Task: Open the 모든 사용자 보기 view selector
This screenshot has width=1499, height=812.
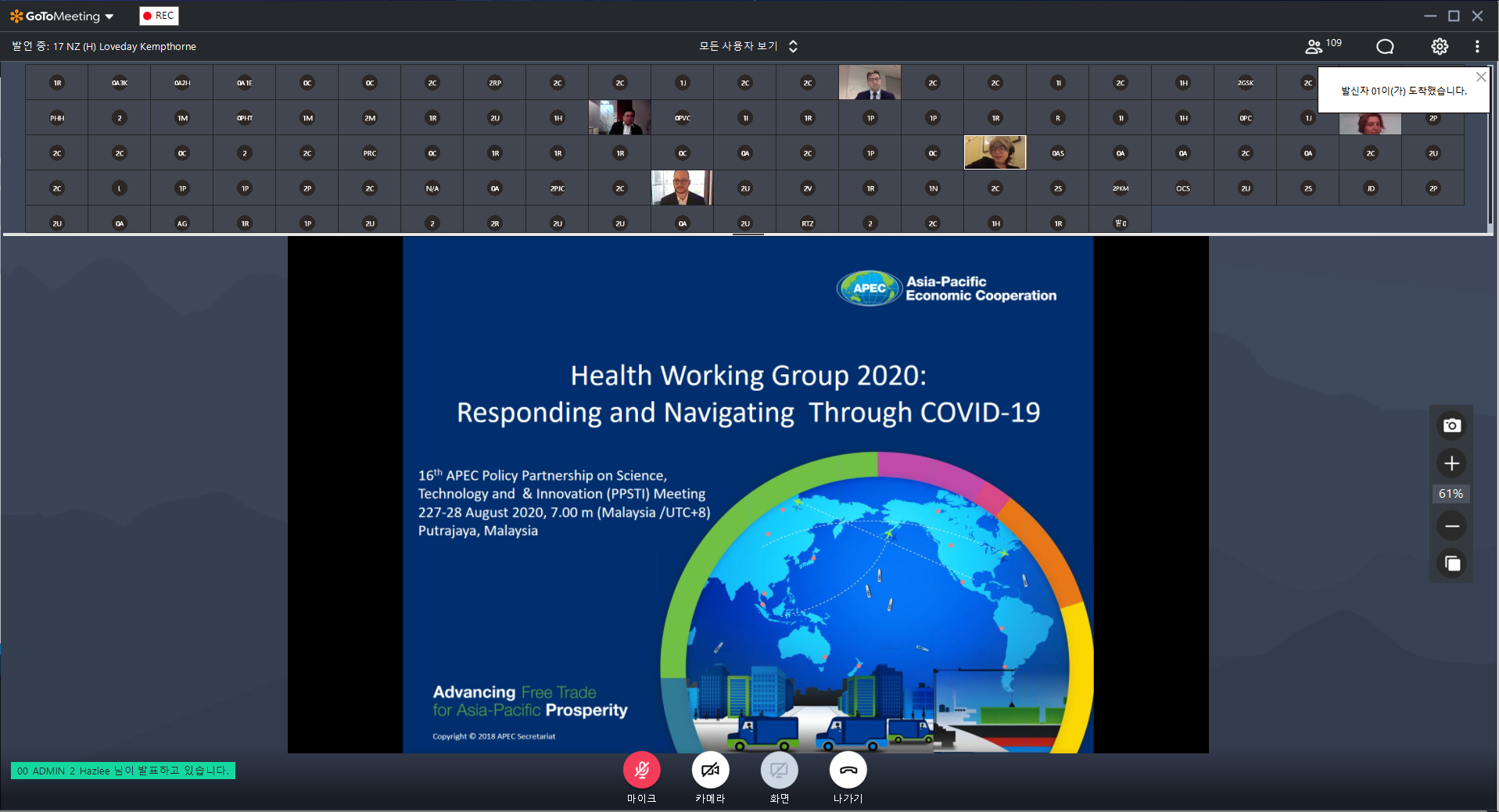Action: click(748, 46)
